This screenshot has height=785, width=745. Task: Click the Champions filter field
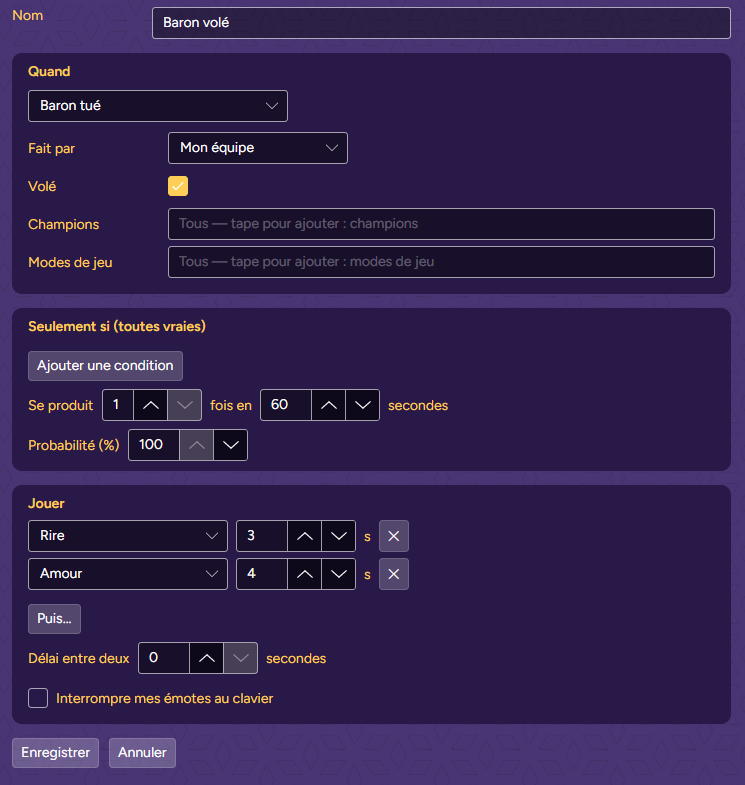(x=441, y=224)
